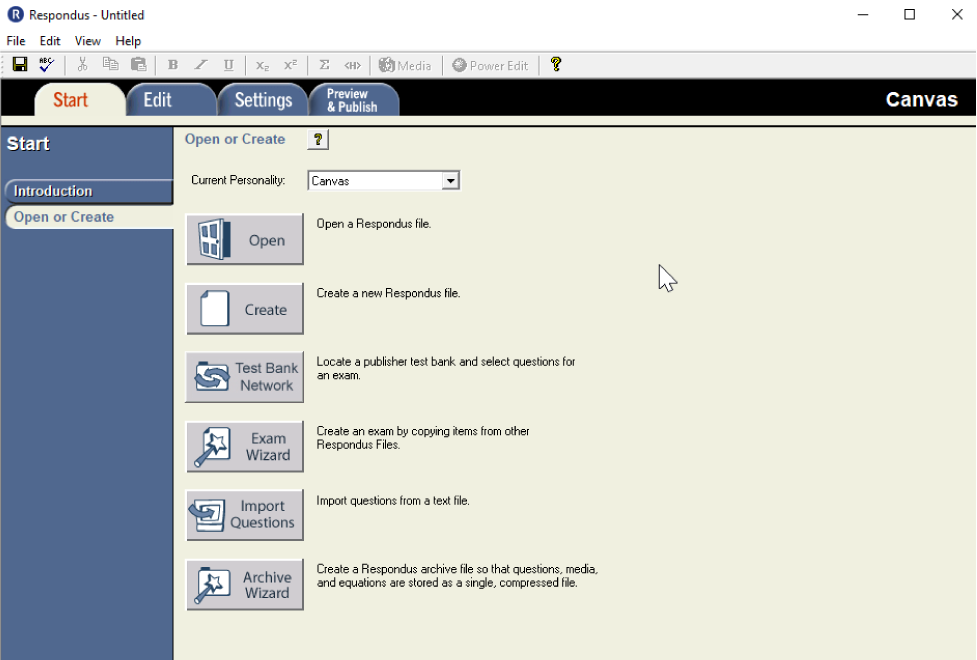Click the Create button for a new file
The width and height of the screenshot is (977, 660).
pyautogui.click(x=245, y=308)
